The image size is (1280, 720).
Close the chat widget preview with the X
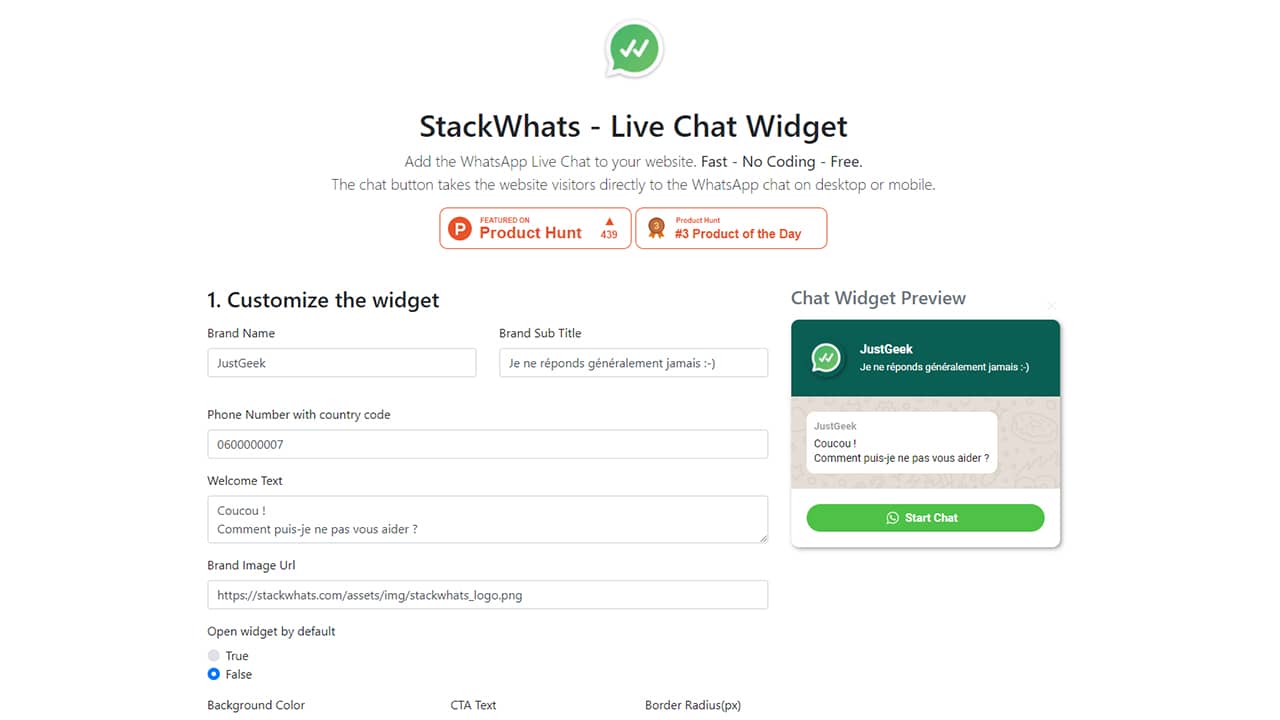[x=1051, y=305]
